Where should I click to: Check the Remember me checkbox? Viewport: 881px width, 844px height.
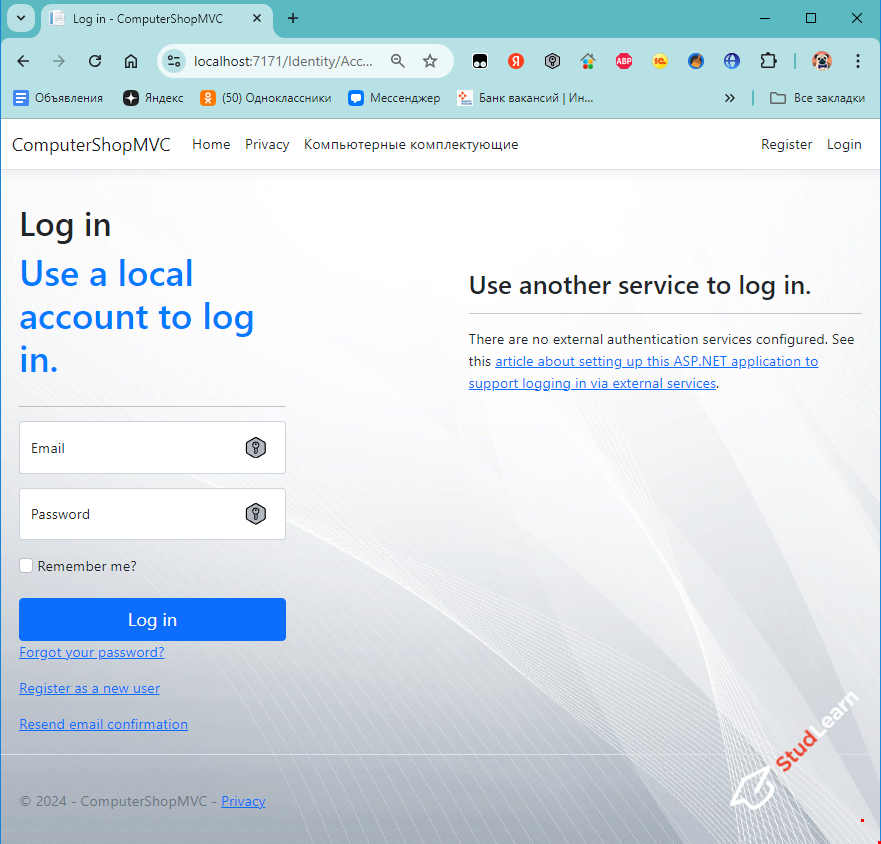[25, 565]
